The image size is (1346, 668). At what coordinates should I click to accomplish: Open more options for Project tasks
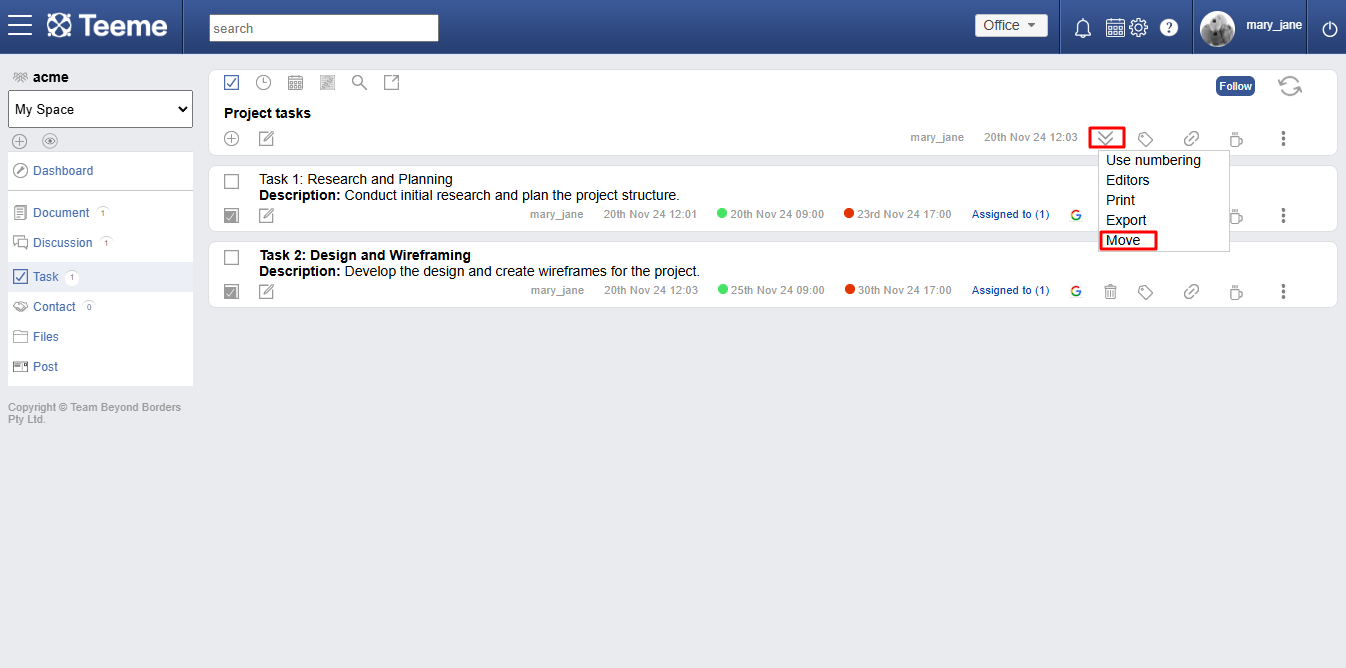point(1283,139)
